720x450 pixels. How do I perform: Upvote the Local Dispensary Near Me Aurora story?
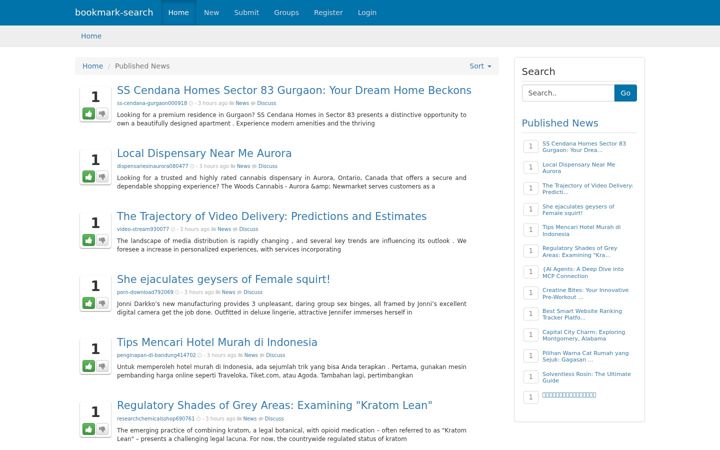(89, 176)
